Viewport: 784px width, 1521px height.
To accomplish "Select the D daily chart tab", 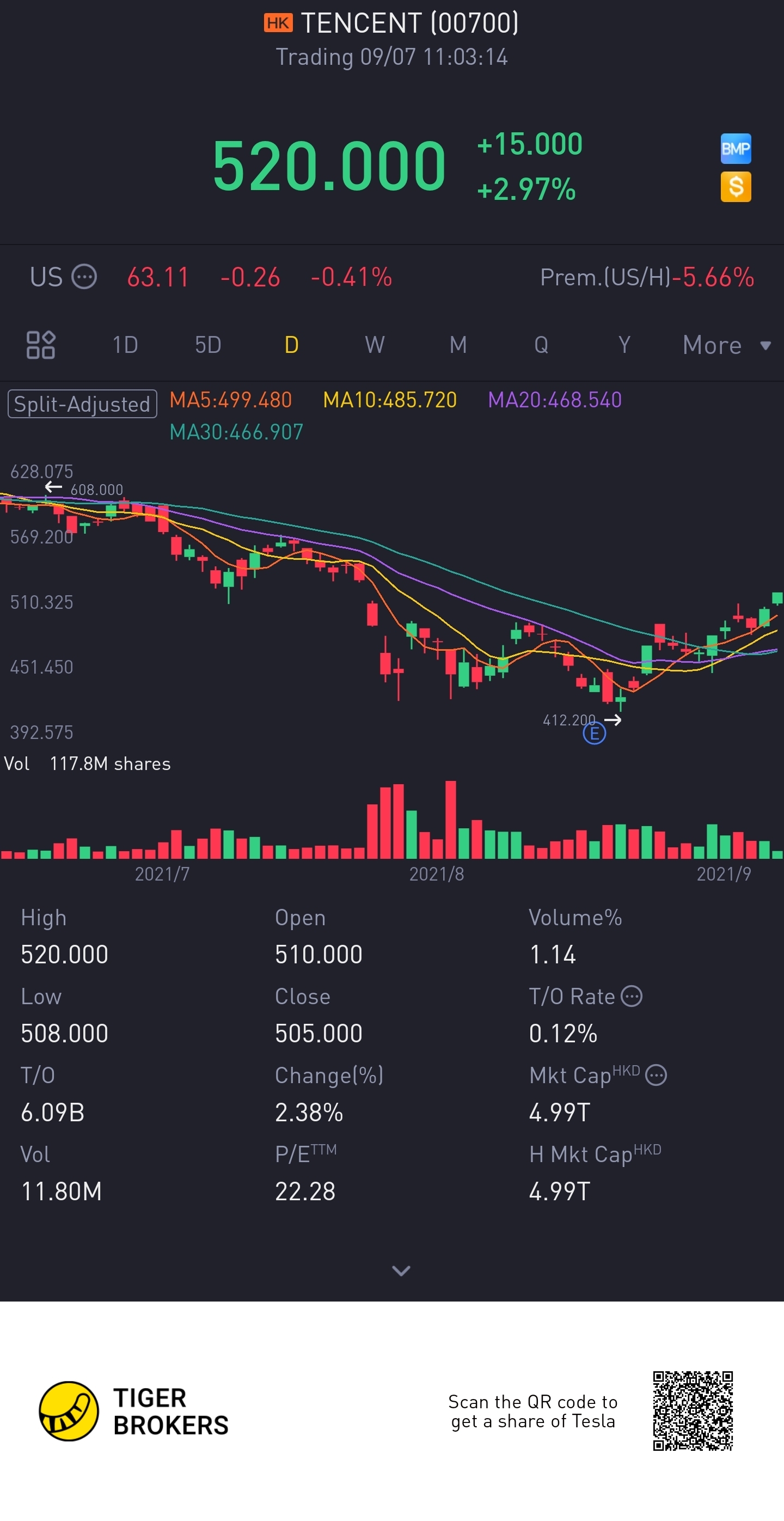I will coord(292,345).
